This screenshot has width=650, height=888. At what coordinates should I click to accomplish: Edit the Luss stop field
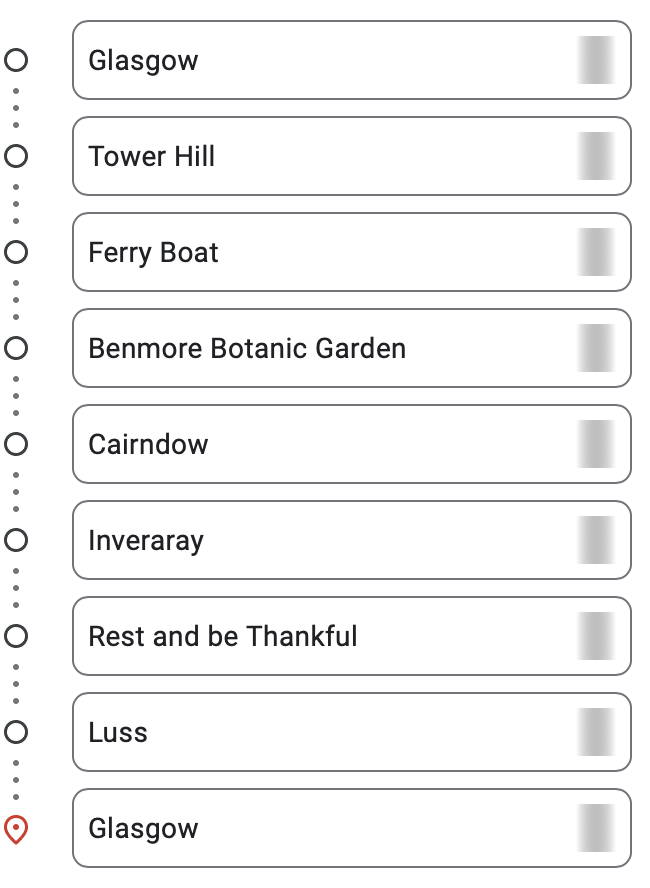352,732
